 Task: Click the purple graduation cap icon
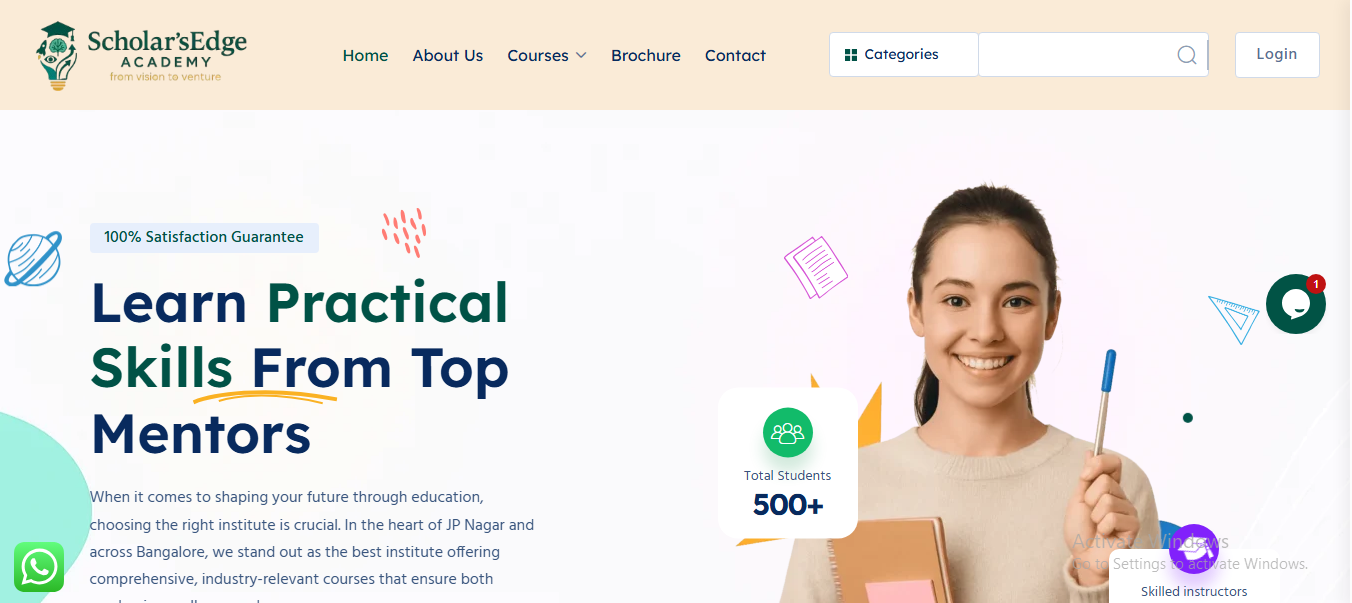point(1193,548)
